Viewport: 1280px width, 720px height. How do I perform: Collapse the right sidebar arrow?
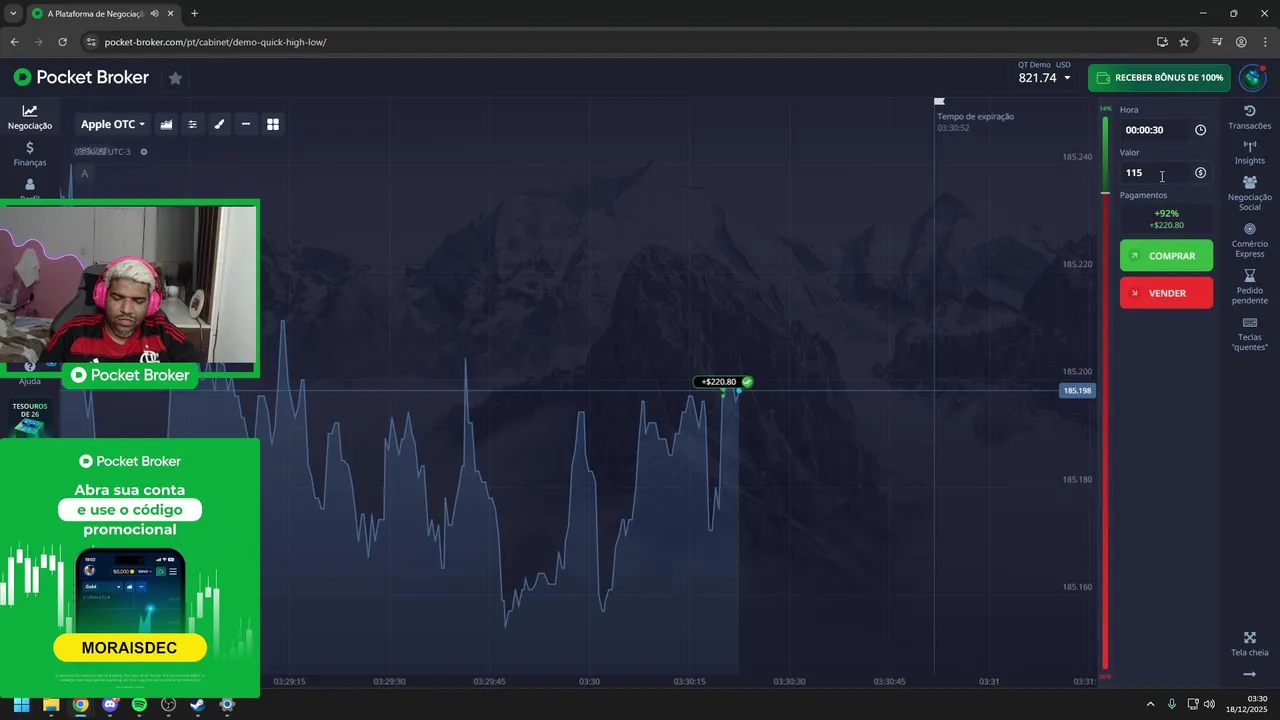point(1250,674)
